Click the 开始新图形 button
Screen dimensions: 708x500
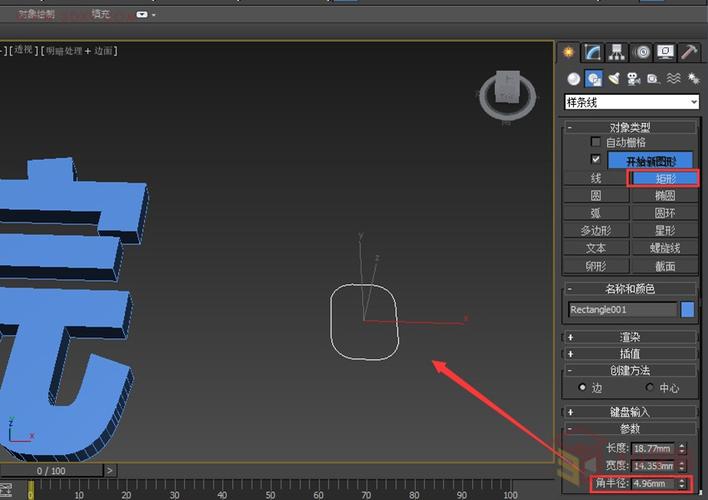[651, 161]
